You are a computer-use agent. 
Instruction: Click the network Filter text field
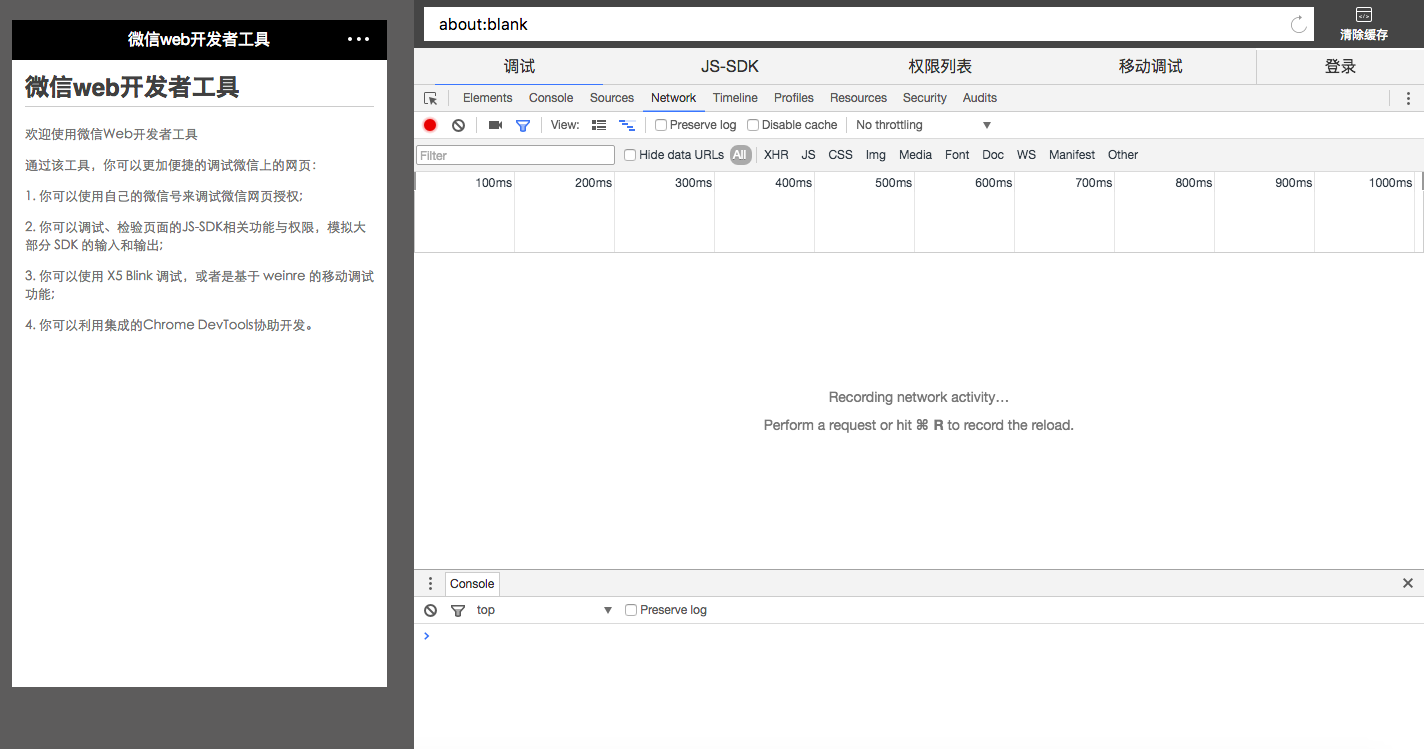tap(515, 155)
